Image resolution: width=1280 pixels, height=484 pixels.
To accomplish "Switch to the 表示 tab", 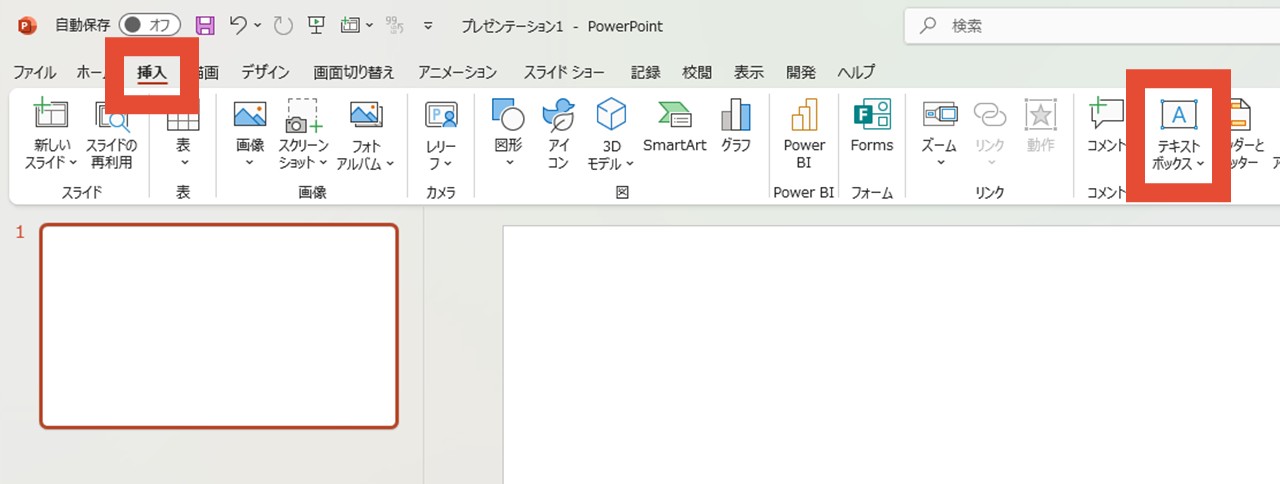I will pos(749,72).
